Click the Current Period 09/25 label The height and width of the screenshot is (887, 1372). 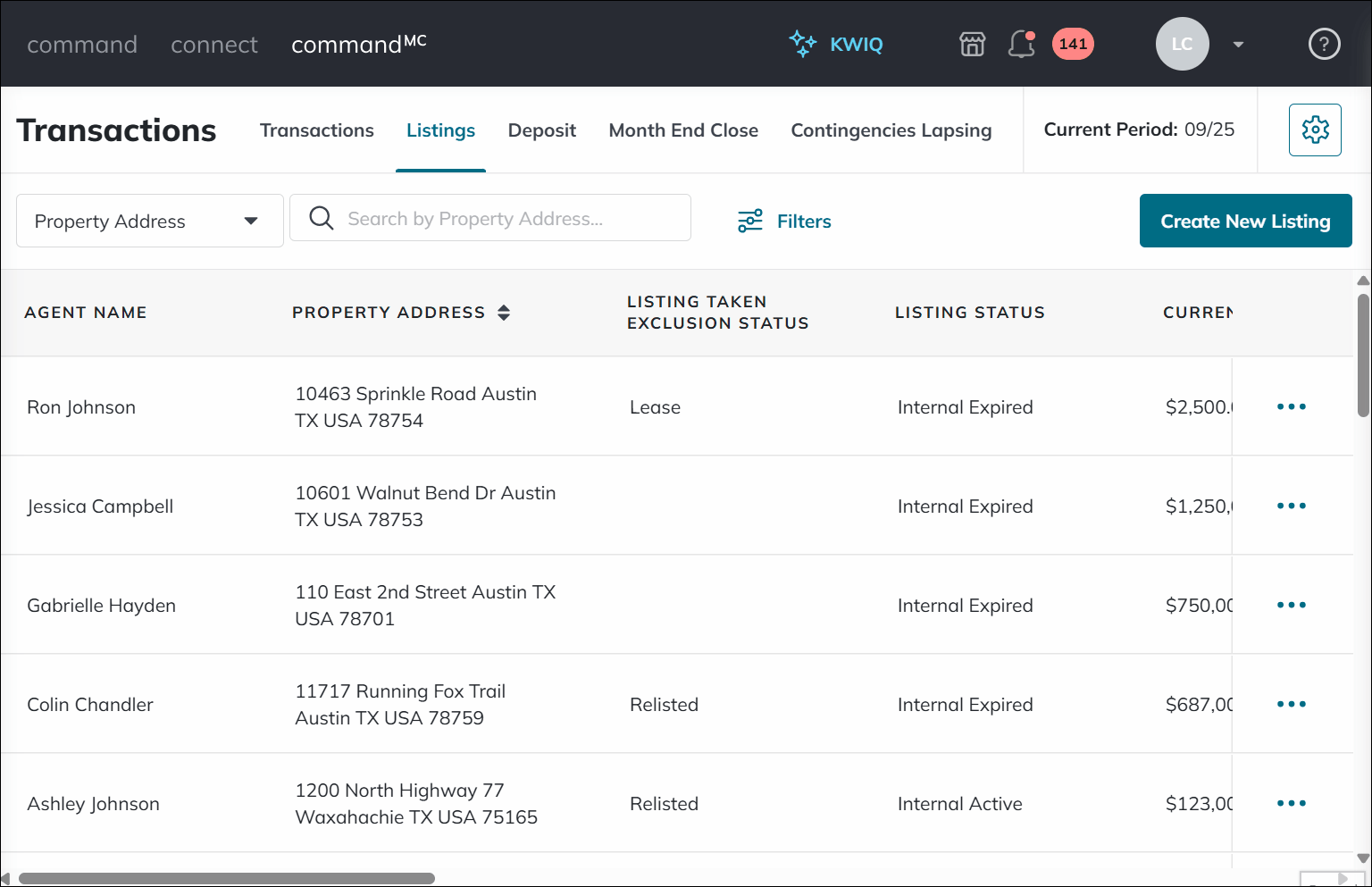click(x=1139, y=130)
